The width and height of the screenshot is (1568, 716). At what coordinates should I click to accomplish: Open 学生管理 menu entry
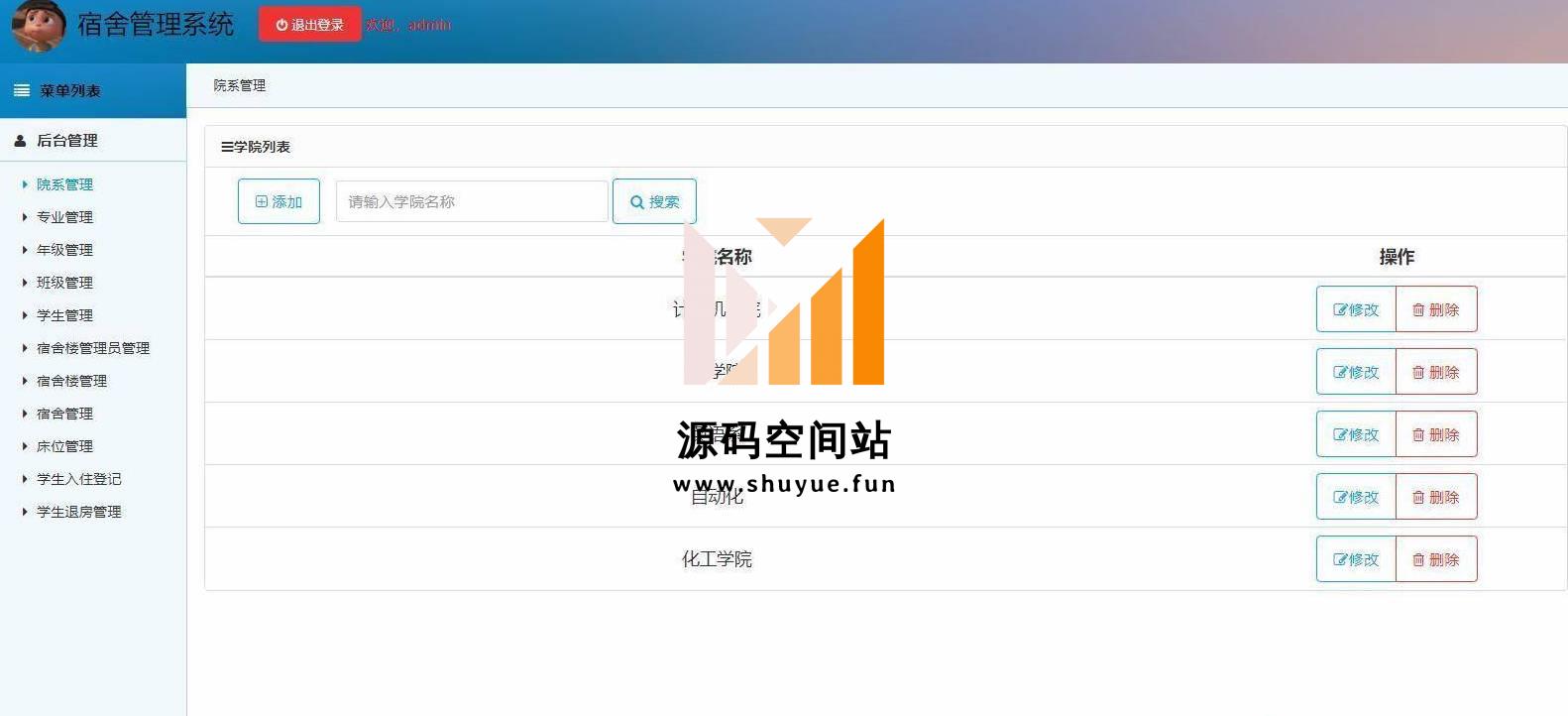click(64, 315)
